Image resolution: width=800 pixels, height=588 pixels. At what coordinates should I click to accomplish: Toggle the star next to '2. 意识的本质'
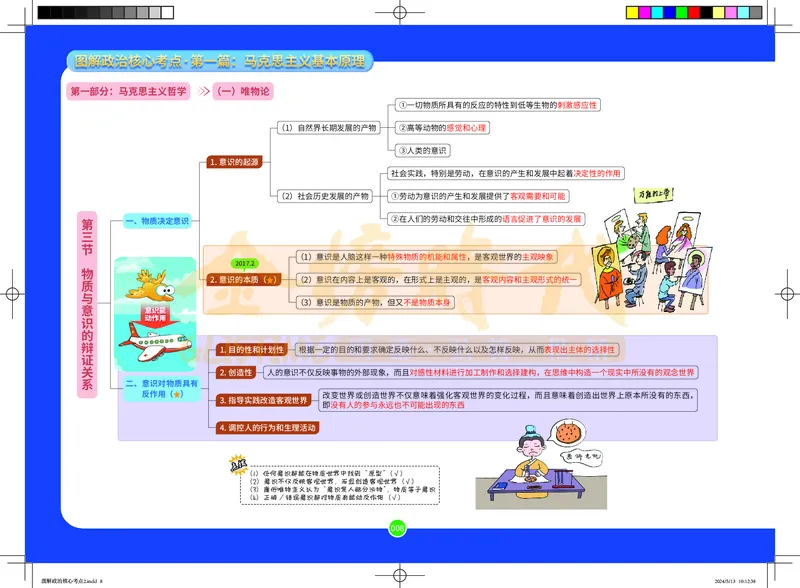[x=270, y=279]
